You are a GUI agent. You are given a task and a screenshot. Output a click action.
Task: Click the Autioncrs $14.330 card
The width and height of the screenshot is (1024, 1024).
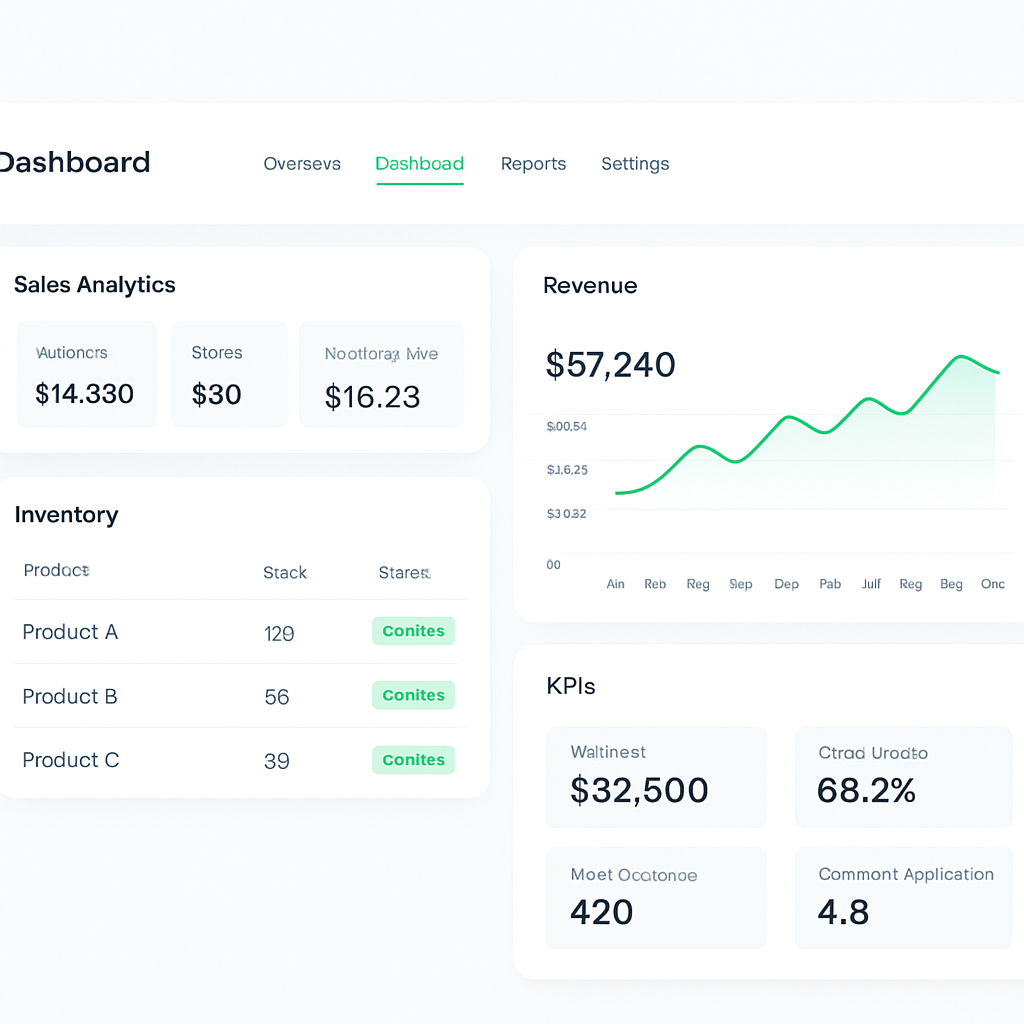pos(86,374)
